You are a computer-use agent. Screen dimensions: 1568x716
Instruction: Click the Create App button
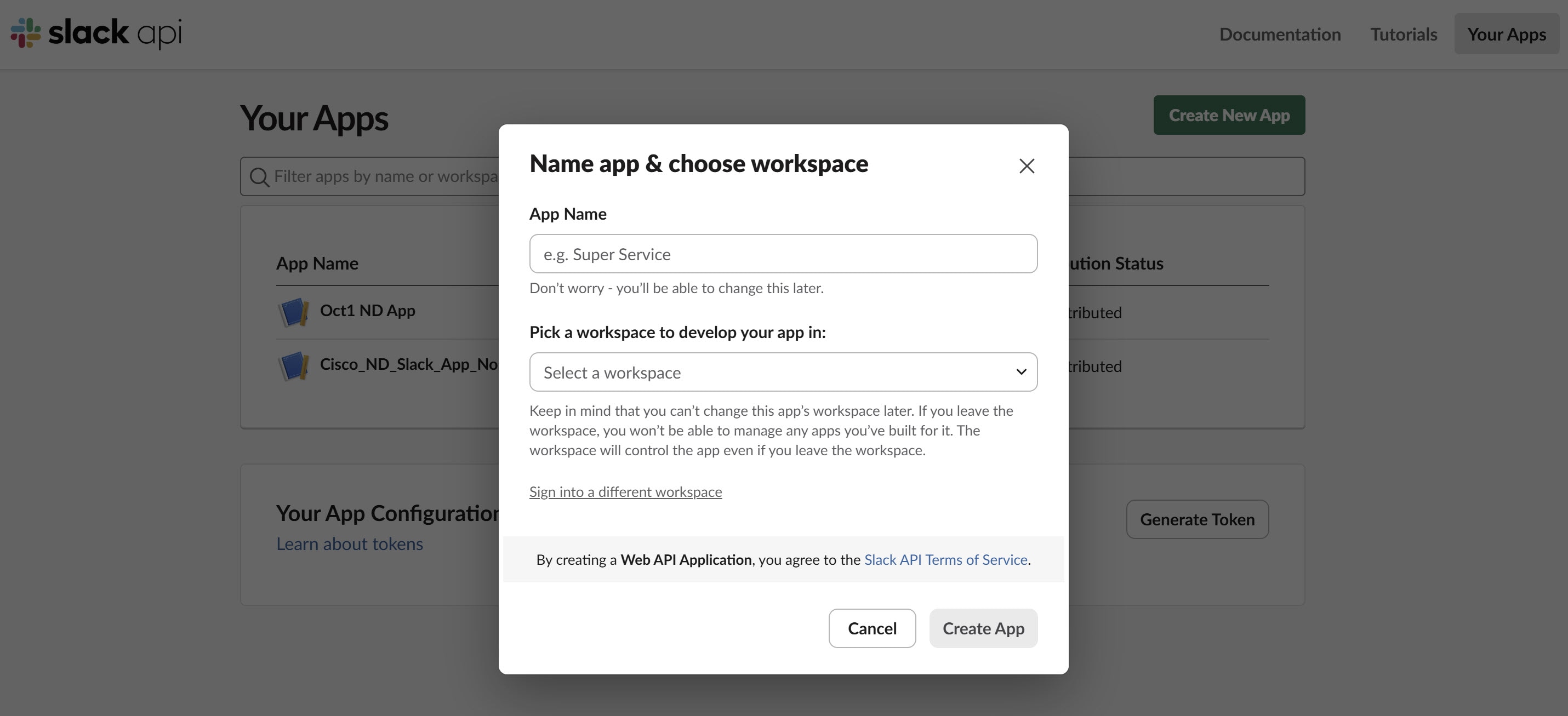click(x=983, y=628)
